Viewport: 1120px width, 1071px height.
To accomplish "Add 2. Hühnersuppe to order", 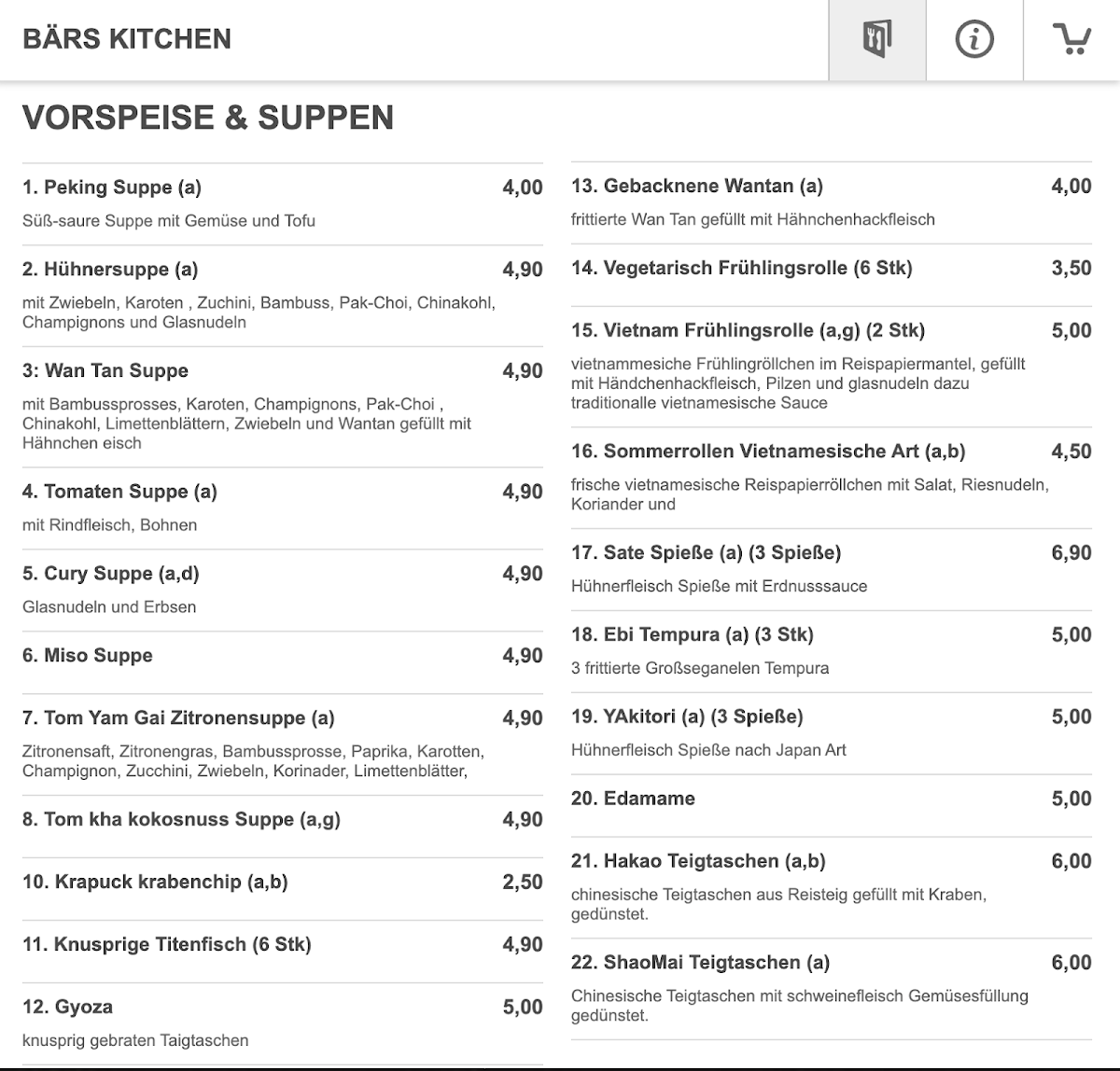I will tap(283, 296).
